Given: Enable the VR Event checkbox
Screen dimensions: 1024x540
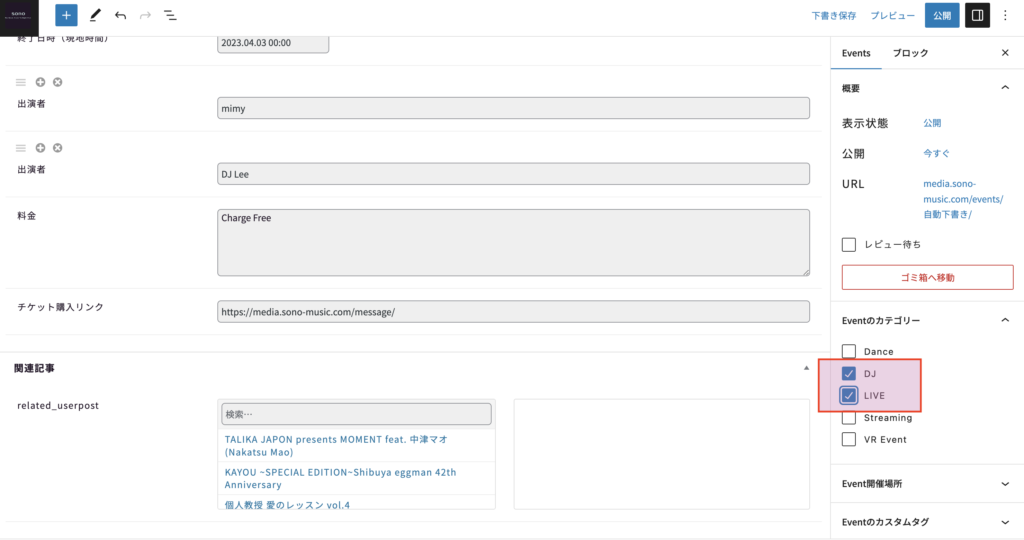Looking at the screenshot, I should click(x=849, y=439).
